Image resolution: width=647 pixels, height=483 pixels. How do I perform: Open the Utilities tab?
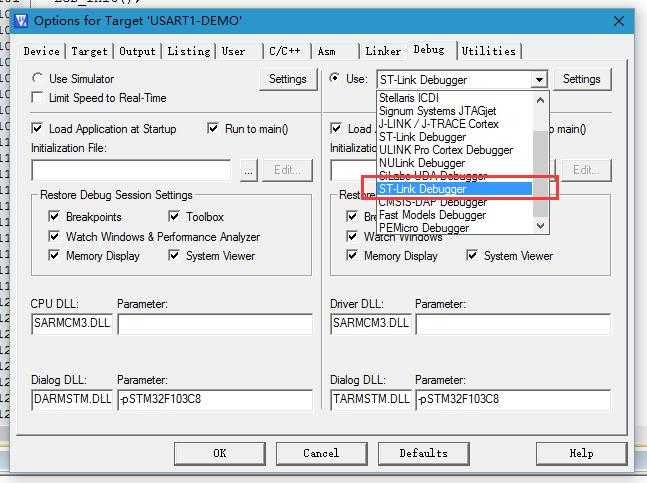pyautogui.click(x=489, y=51)
